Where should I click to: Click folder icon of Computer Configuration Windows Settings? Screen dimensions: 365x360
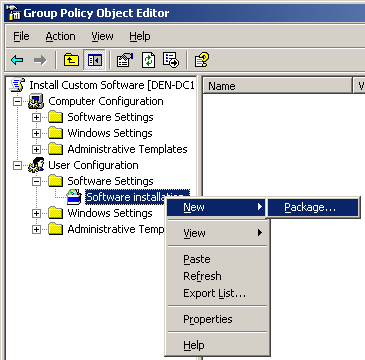click(55, 133)
